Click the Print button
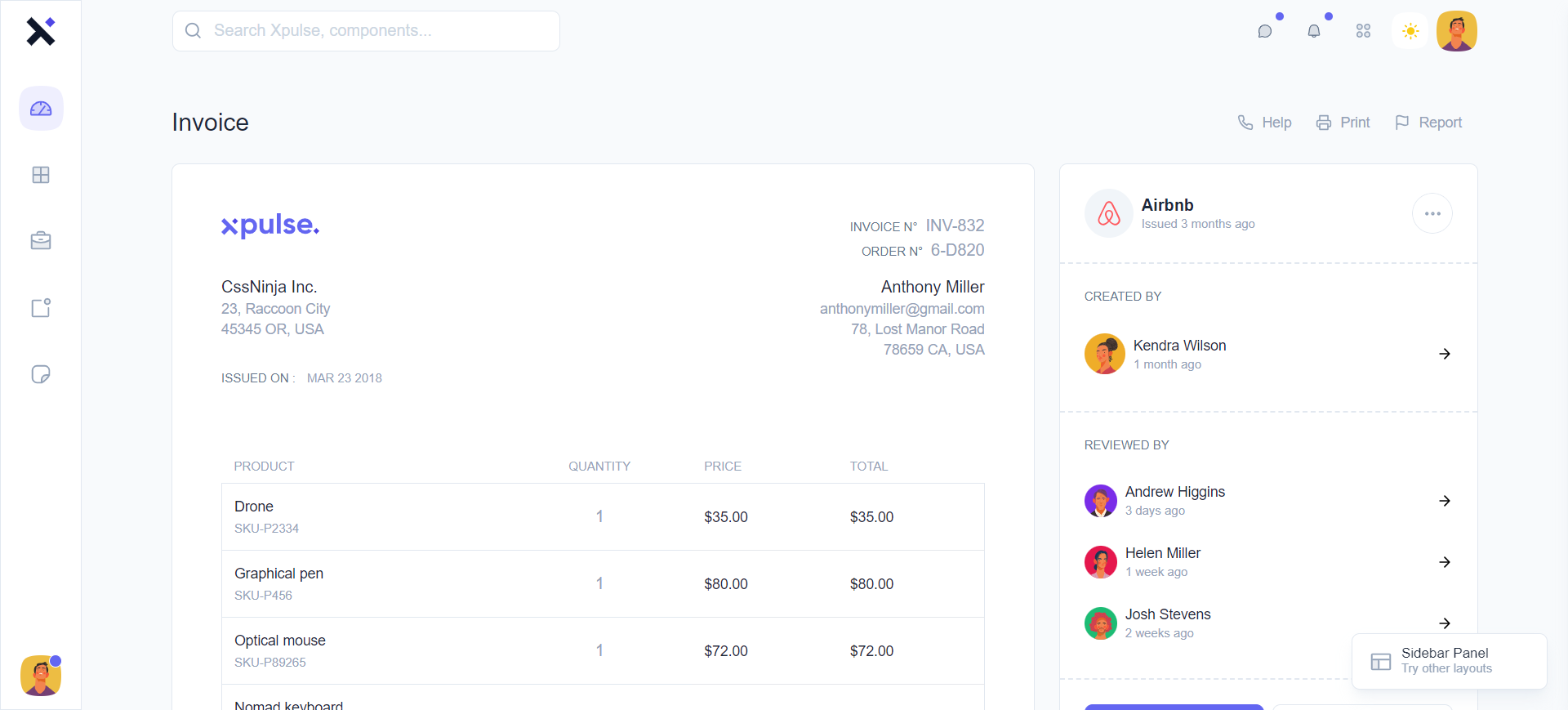 click(x=1343, y=123)
